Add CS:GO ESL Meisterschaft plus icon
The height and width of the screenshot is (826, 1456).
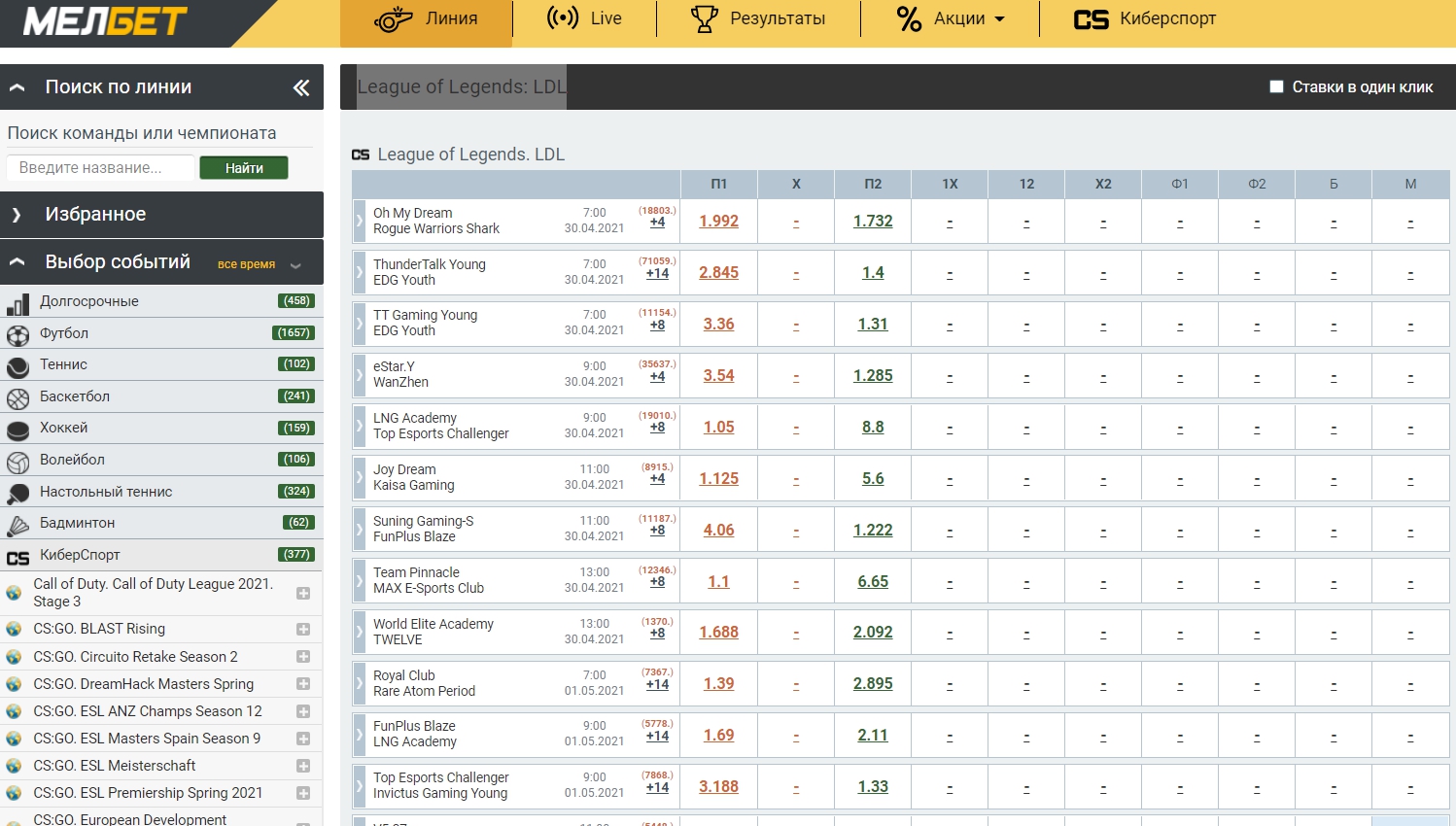(303, 766)
